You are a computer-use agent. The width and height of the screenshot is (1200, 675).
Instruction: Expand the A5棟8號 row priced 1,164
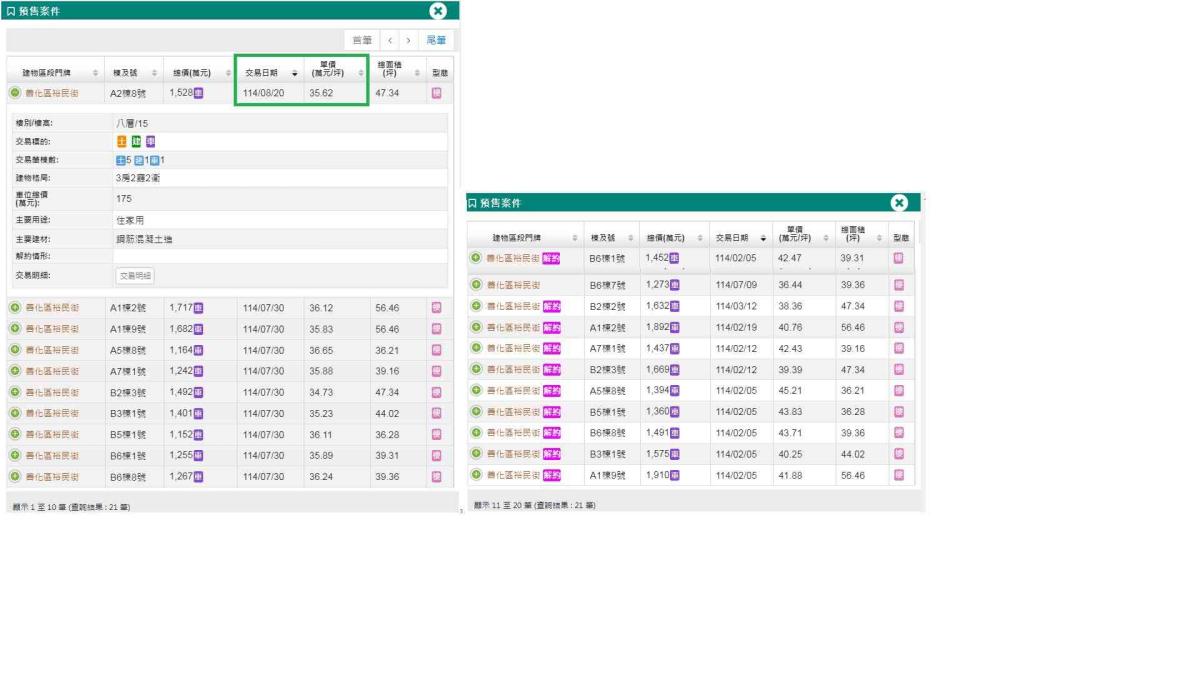15,350
